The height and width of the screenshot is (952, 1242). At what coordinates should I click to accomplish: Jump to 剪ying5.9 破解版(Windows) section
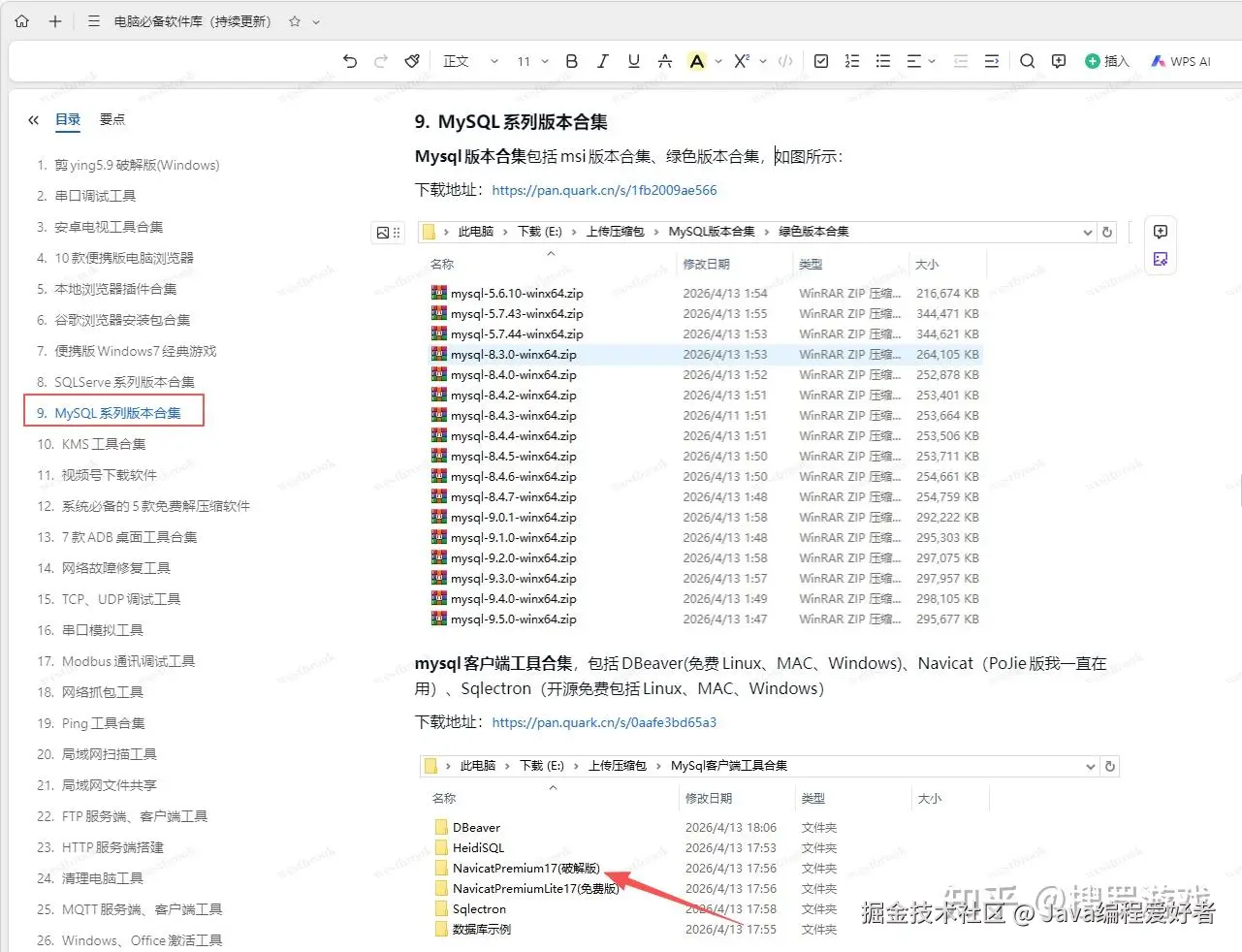click(137, 165)
